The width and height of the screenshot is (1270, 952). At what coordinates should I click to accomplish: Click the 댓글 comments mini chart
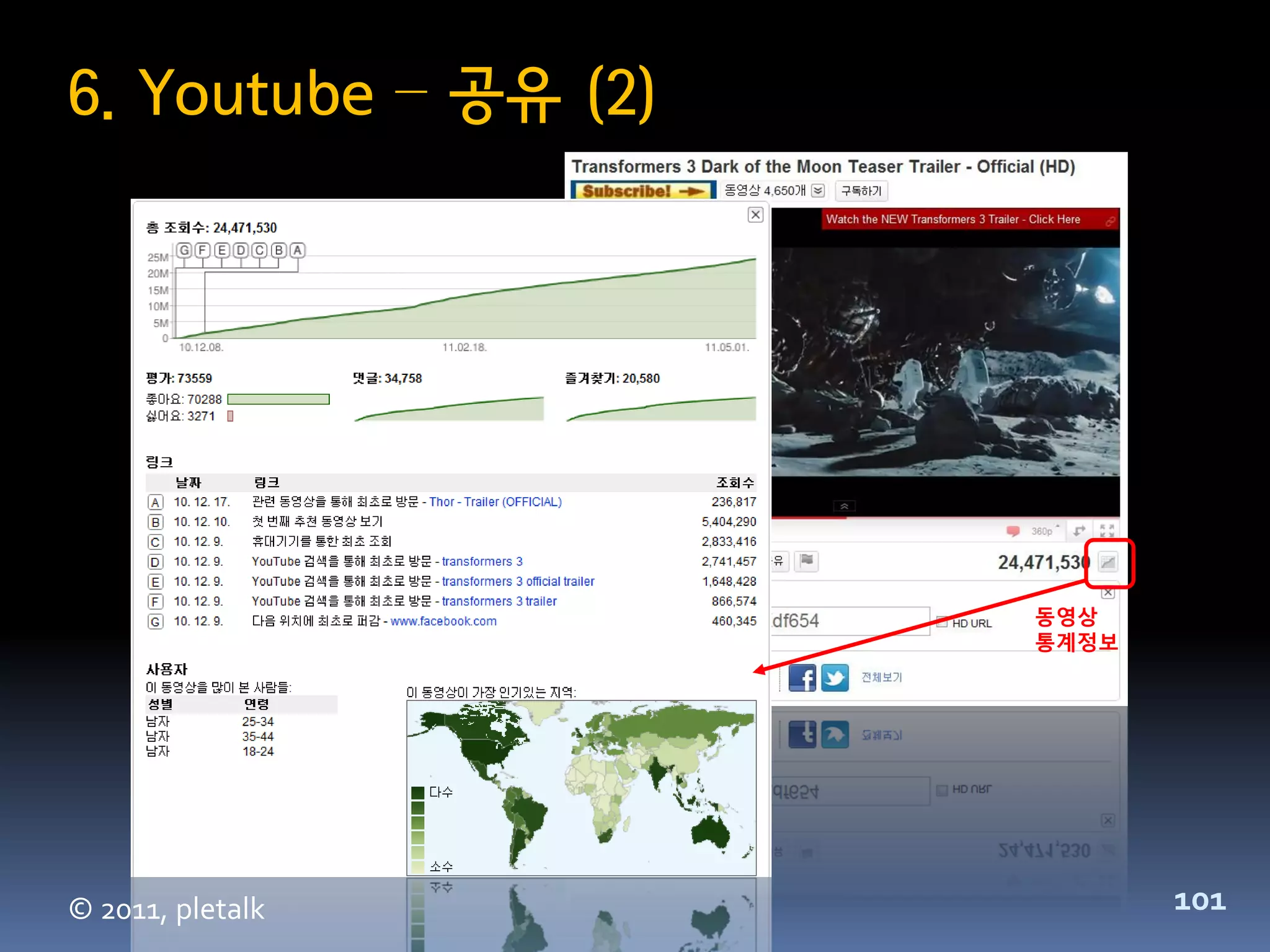[449, 408]
